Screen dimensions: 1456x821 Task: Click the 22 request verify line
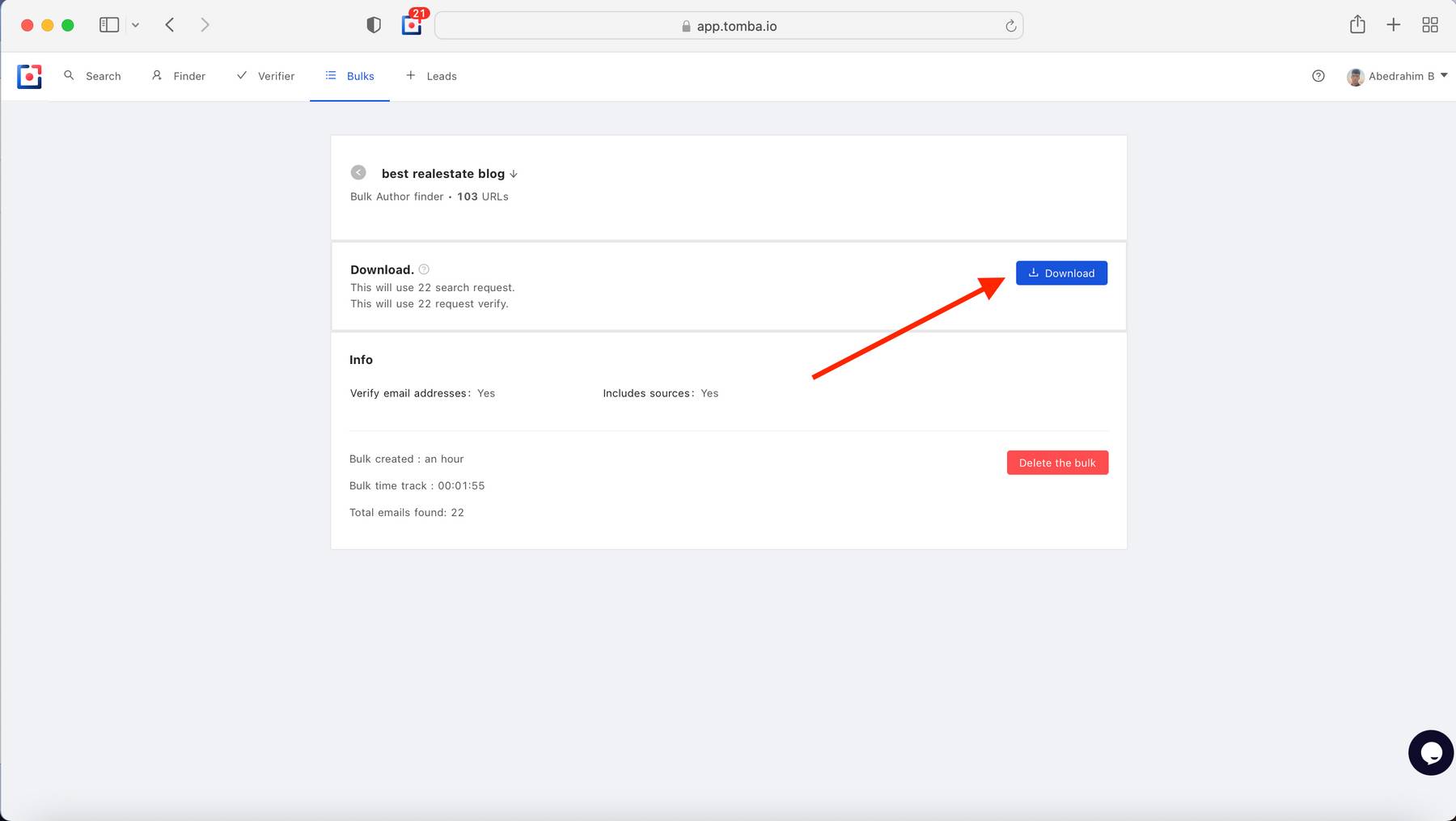[x=430, y=304]
